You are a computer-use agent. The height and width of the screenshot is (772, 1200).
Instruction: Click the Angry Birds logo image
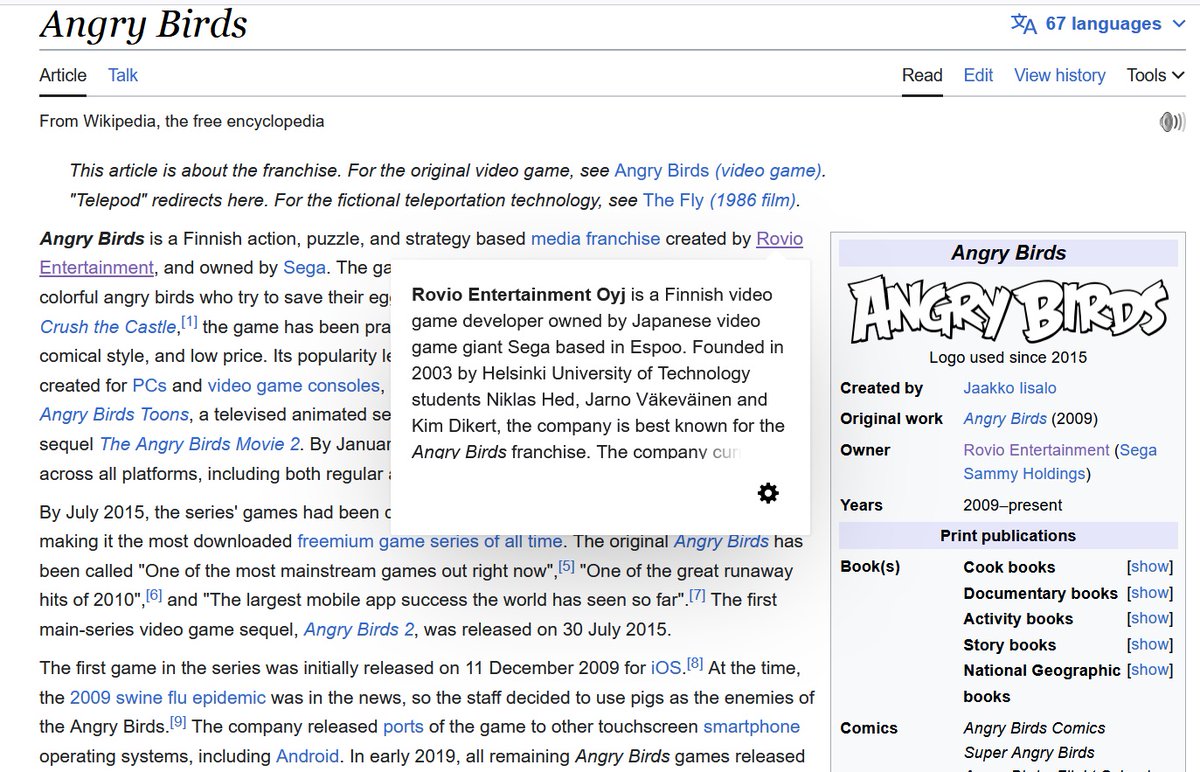point(1008,310)
